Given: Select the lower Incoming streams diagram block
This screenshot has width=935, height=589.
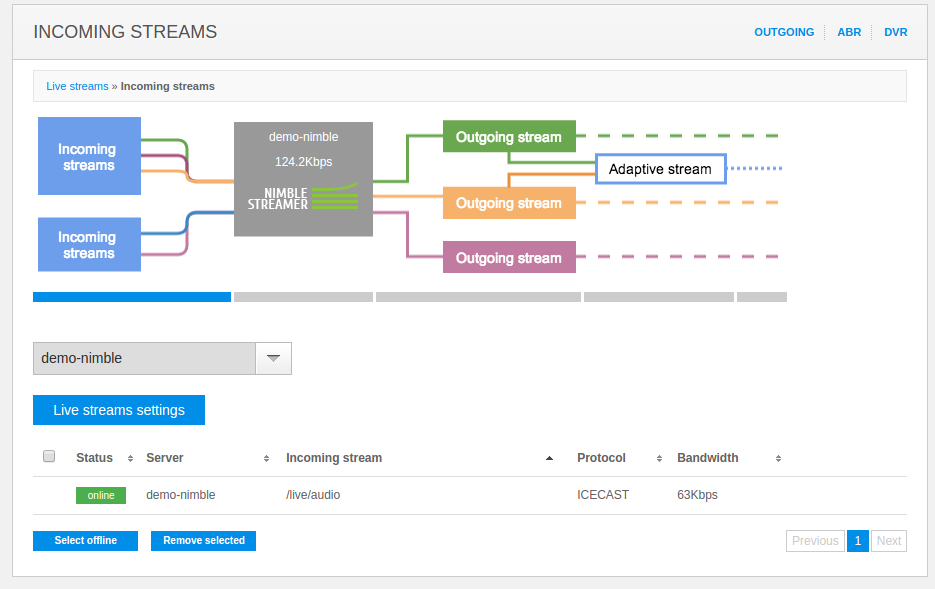Looking at the screenshot, I should (x=89, y=244).
